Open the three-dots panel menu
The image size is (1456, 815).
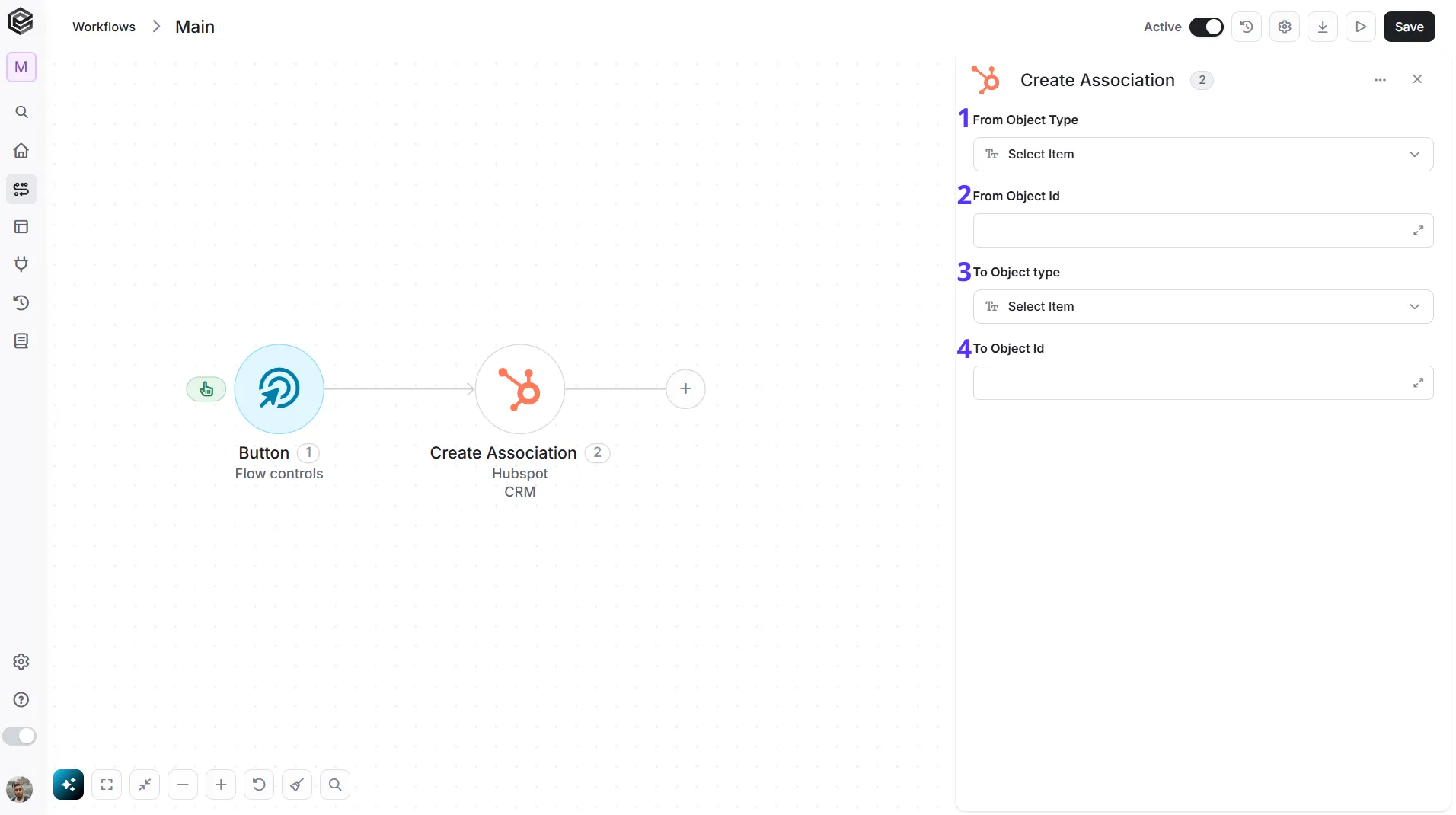1380,80
